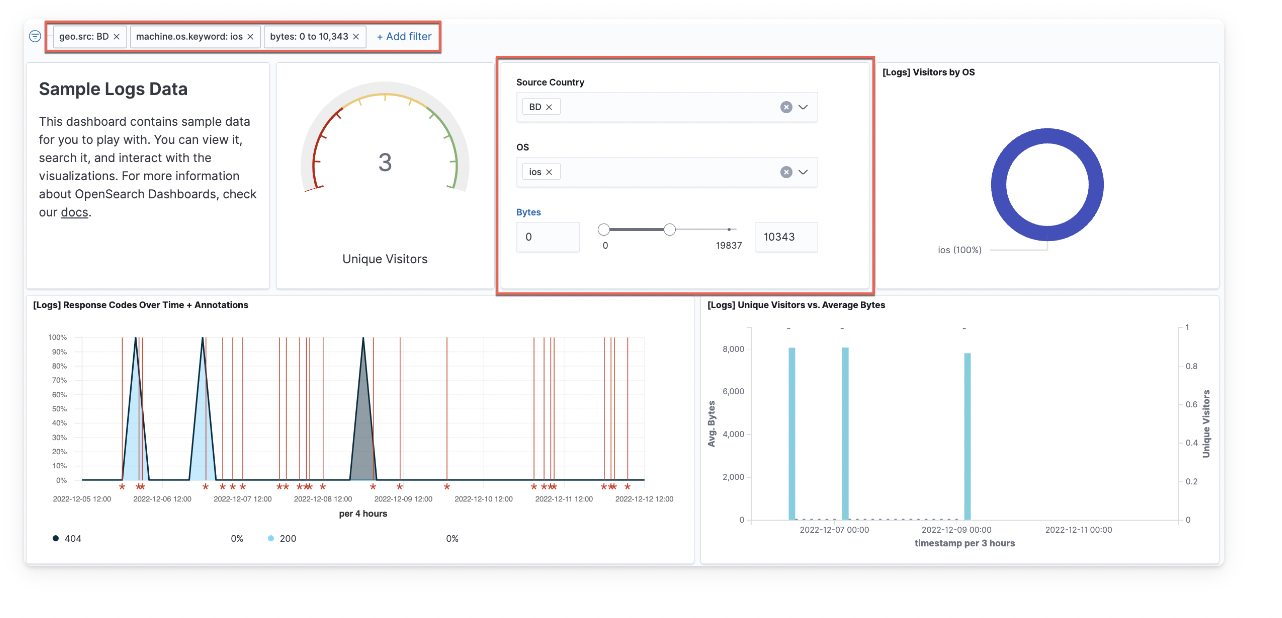Click the Bytes label
Screen dimensions: 1282x618
click(x=528, y=212)
